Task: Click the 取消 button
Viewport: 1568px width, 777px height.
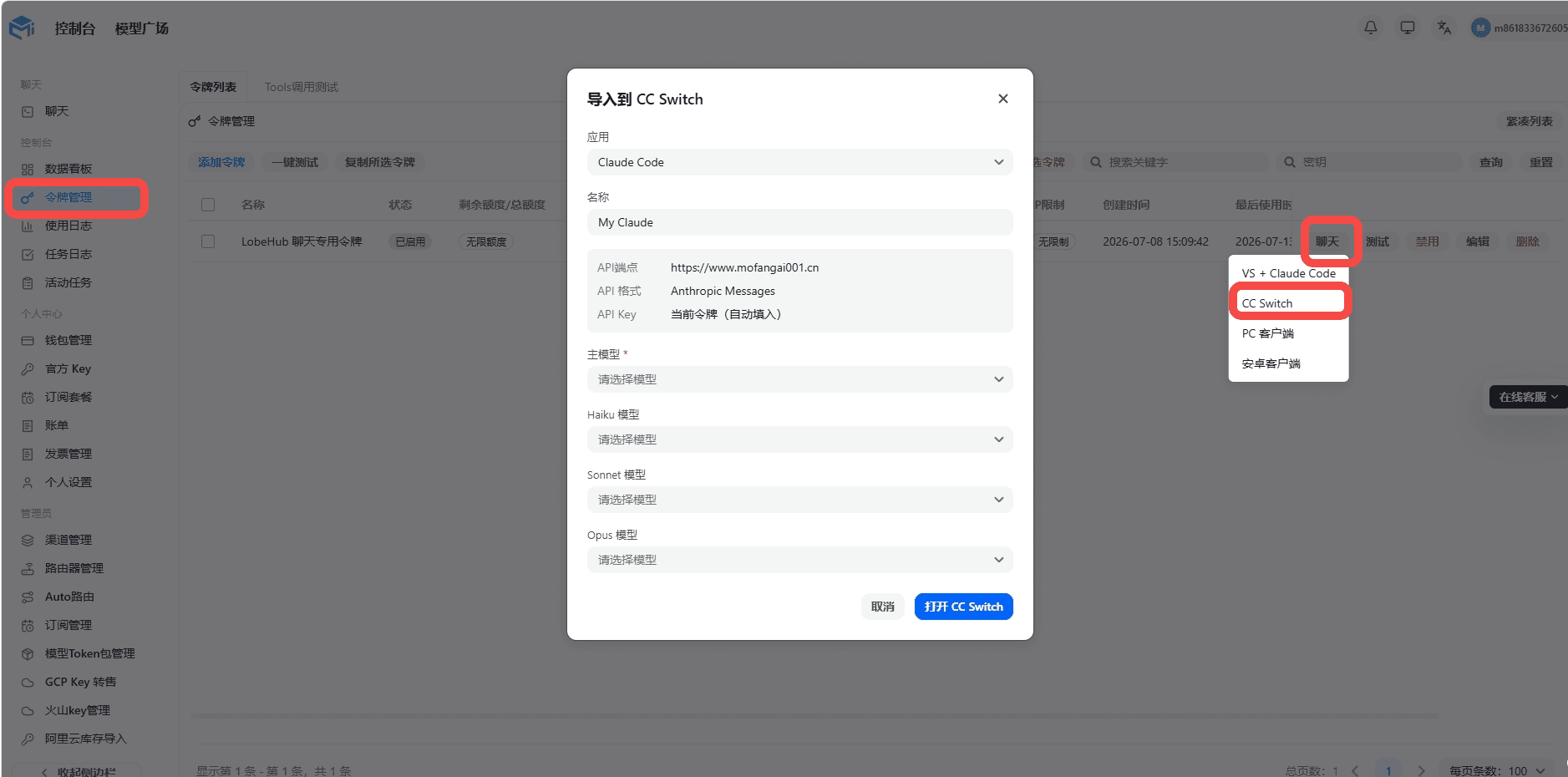Action: 882,607
